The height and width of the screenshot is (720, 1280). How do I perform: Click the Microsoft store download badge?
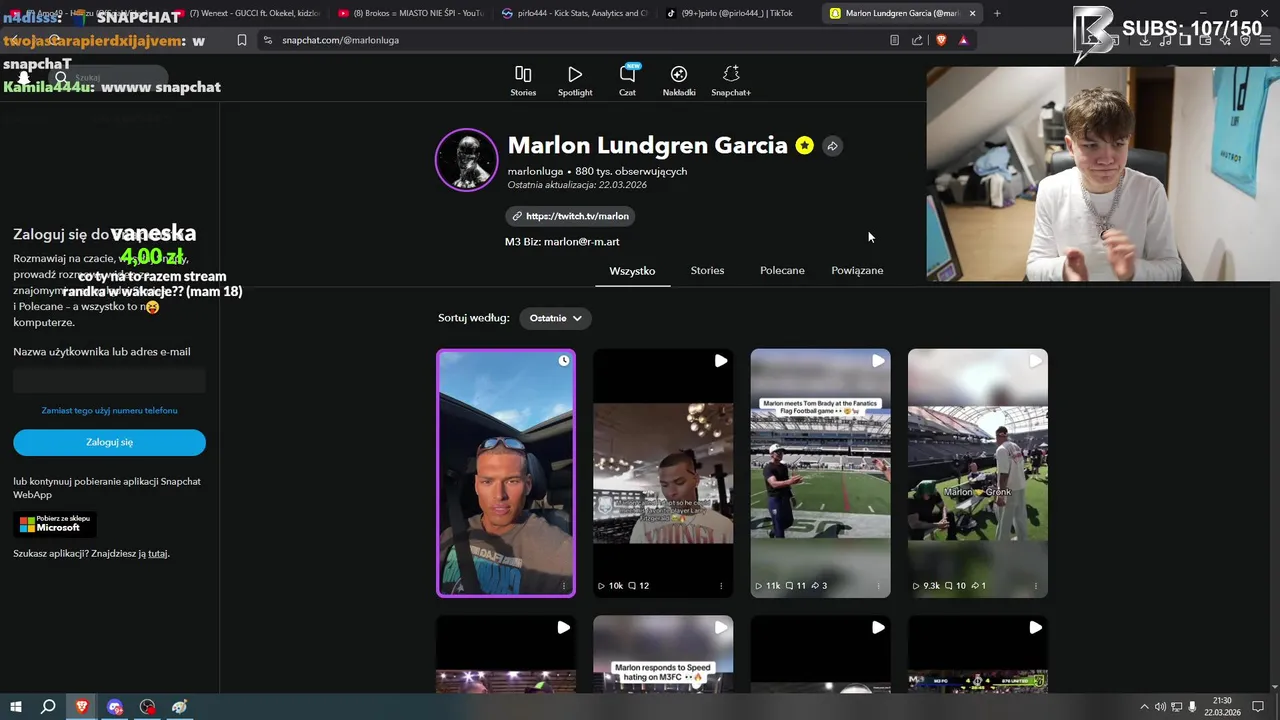(x=55, y=524)
